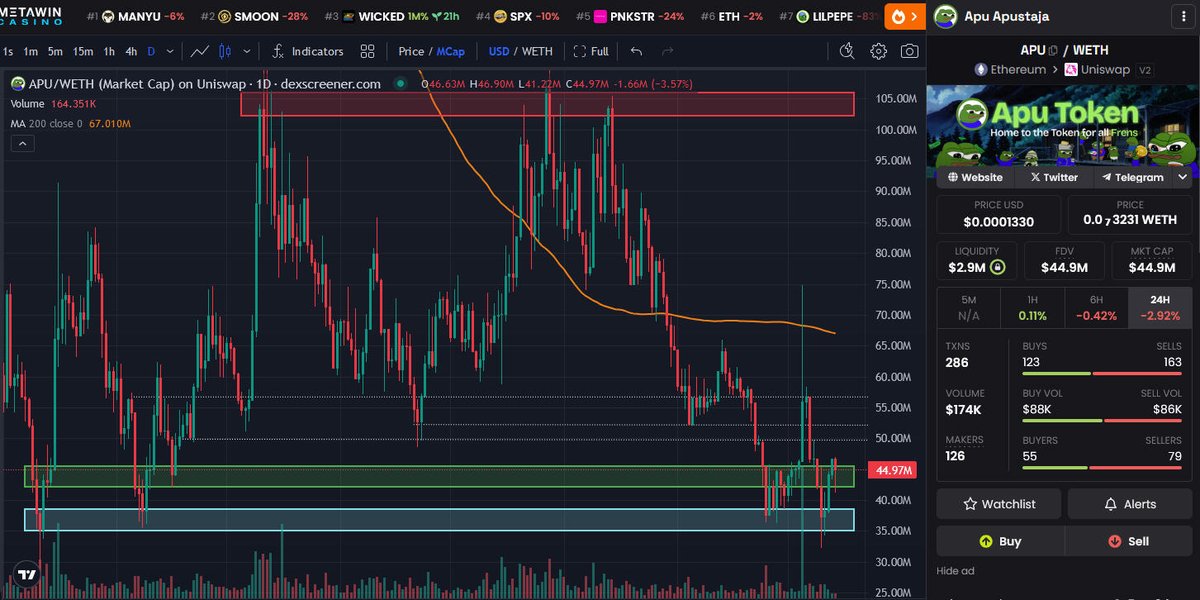Open chart type line style icon

pos(200,51)
